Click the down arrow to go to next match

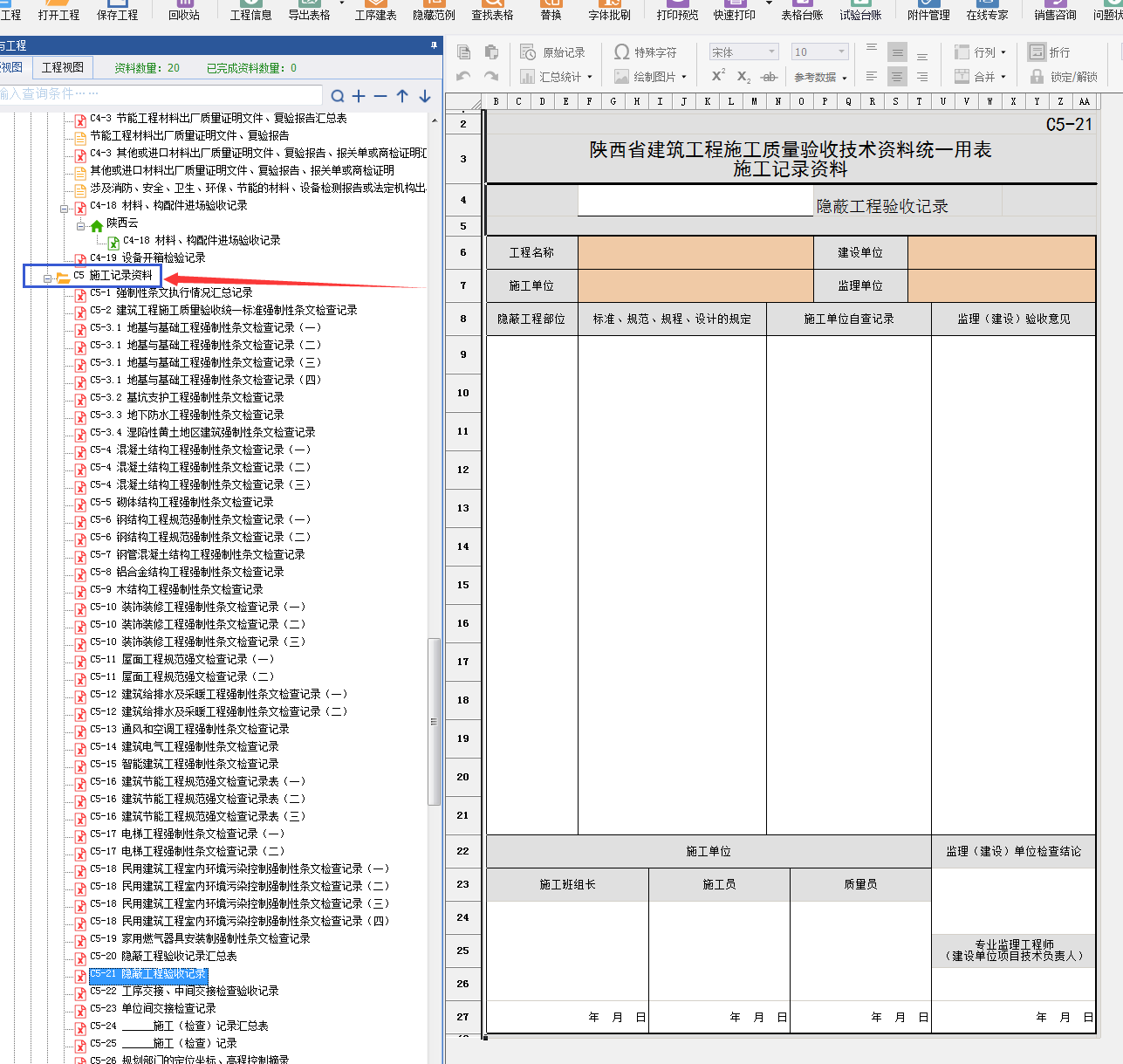pyautogui.click(x=425, y=95)
